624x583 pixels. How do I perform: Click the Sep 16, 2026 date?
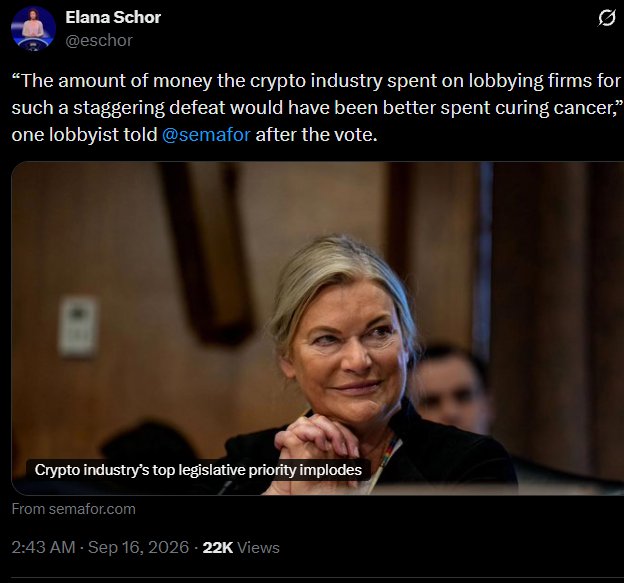[x=138, y=547]
